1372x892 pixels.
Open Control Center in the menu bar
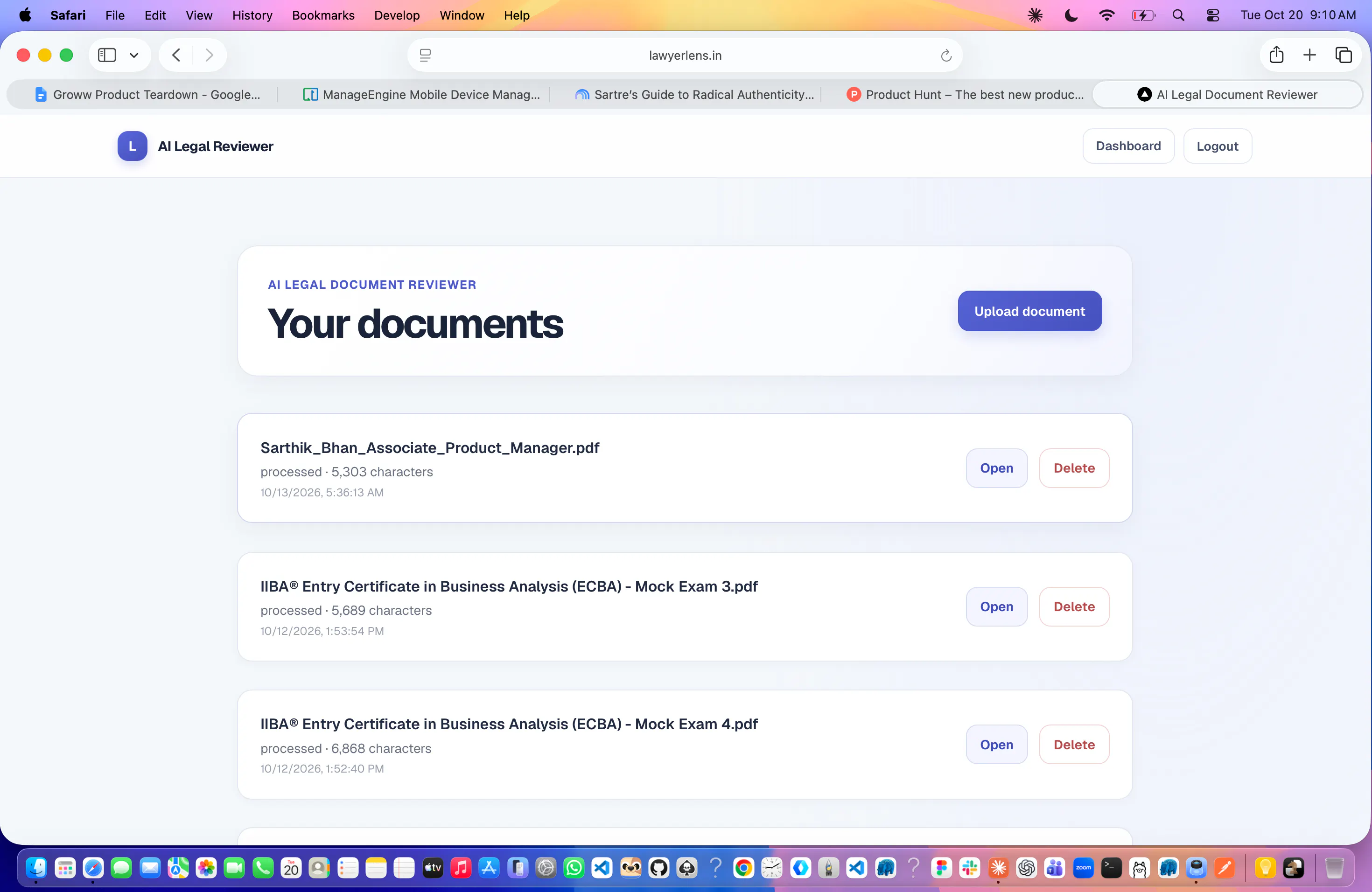pyautogui.click(x=1212, y=15)
